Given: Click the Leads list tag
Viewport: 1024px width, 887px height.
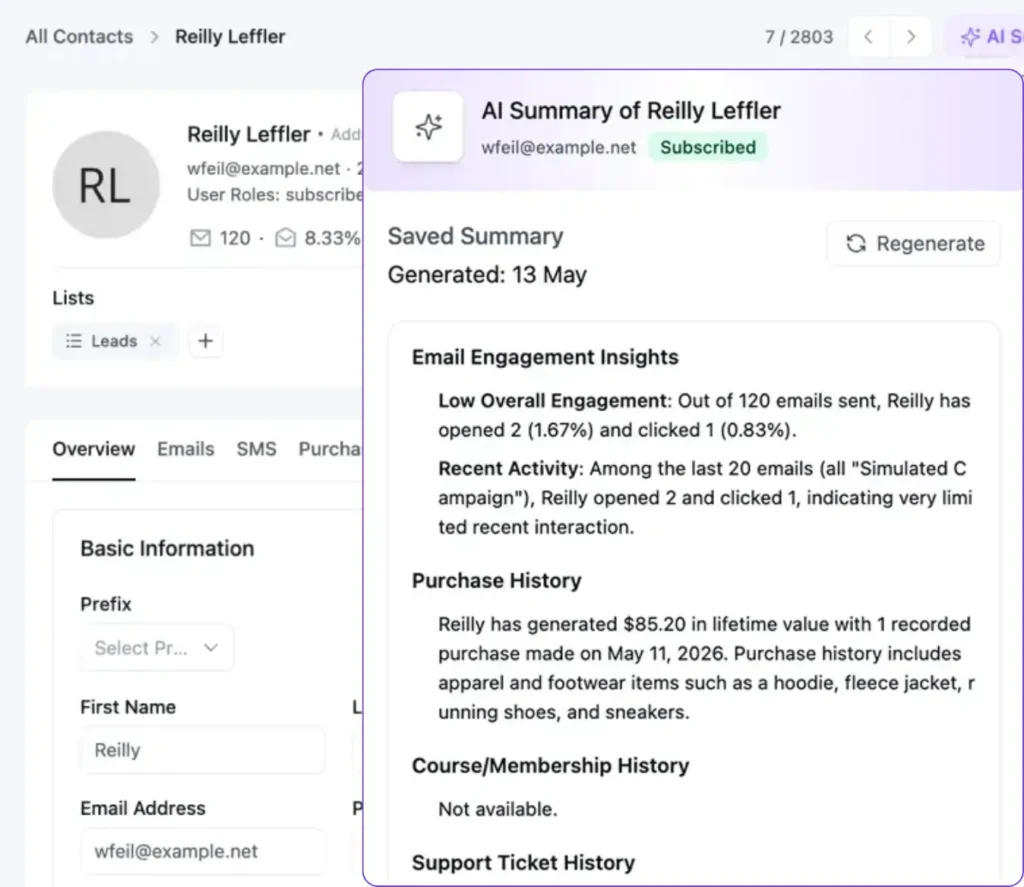Looking at the screenshot, I should coord(114,341).
